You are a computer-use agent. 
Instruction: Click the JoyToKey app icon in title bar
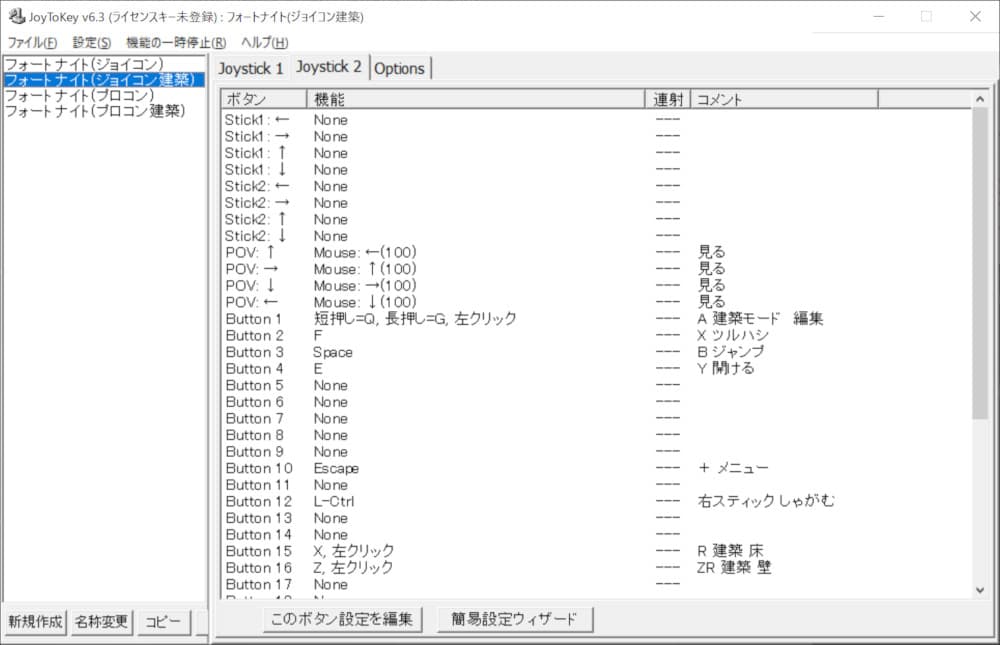pyautogui.click(x=17, y=16)
